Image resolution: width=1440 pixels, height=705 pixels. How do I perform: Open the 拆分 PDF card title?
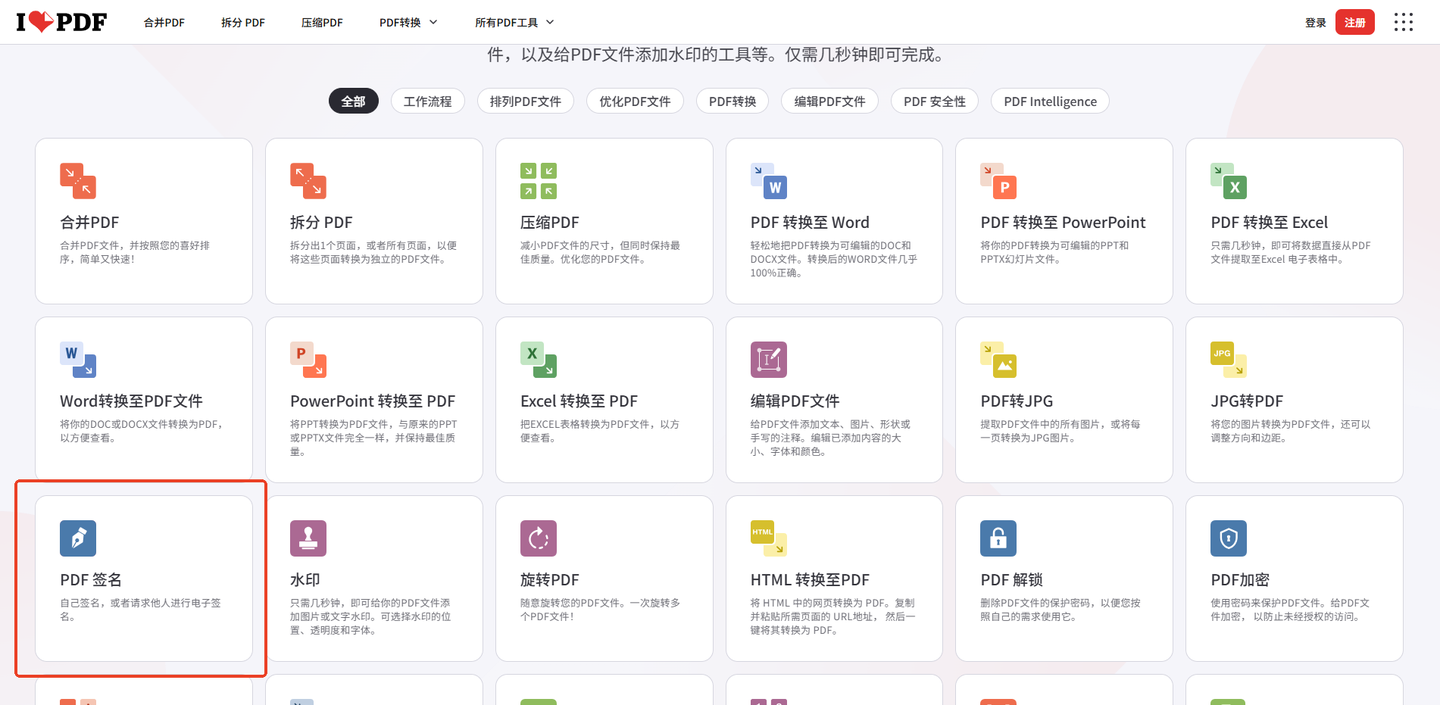(321, 222)
